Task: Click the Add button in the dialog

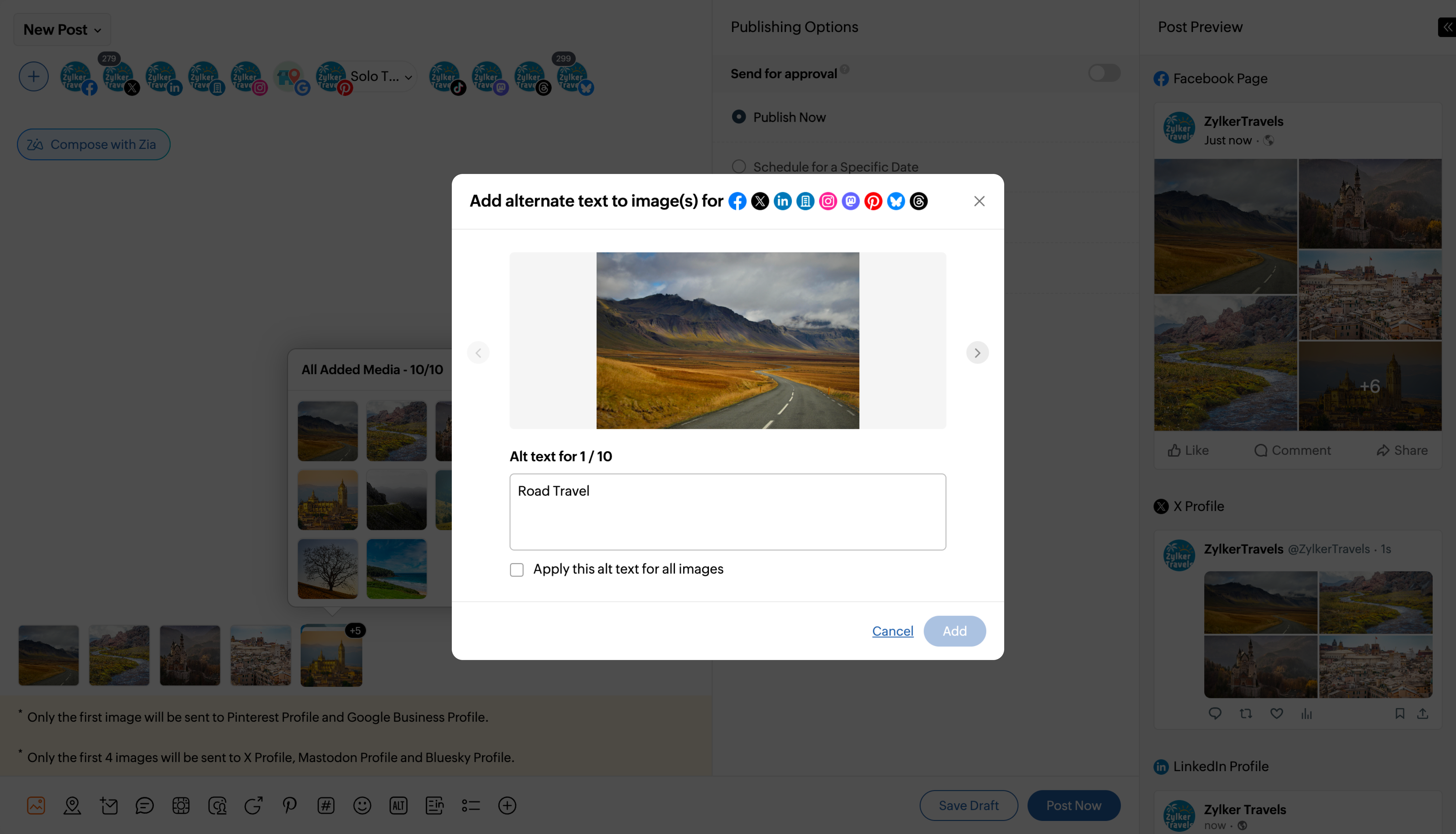Action: [x=954, y=631]
